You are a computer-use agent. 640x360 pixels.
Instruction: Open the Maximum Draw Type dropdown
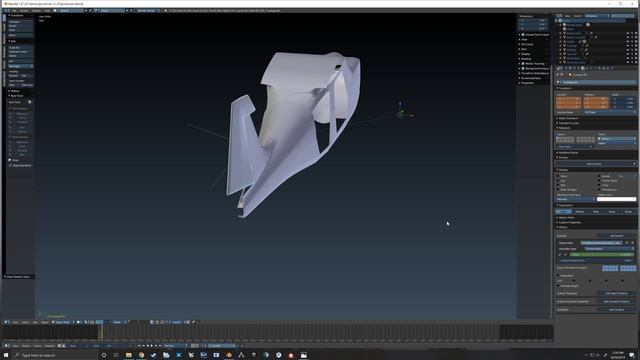pyautogui.click(x=576, y=199)
